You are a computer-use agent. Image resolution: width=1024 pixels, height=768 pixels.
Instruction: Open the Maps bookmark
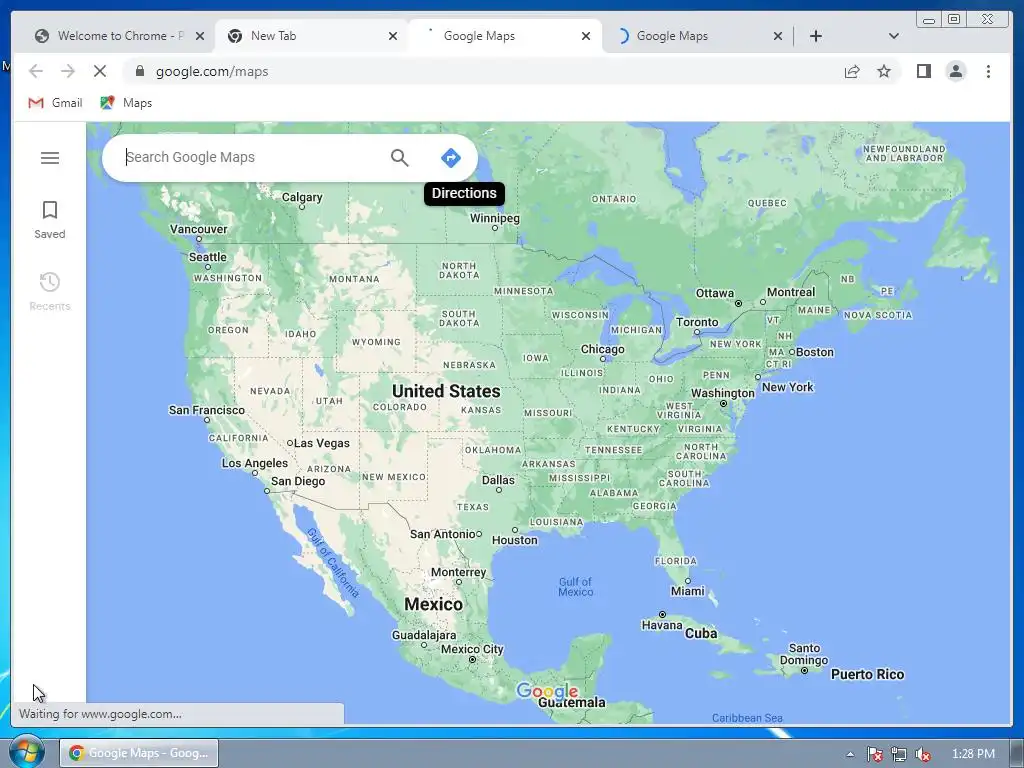coord(126,103)
